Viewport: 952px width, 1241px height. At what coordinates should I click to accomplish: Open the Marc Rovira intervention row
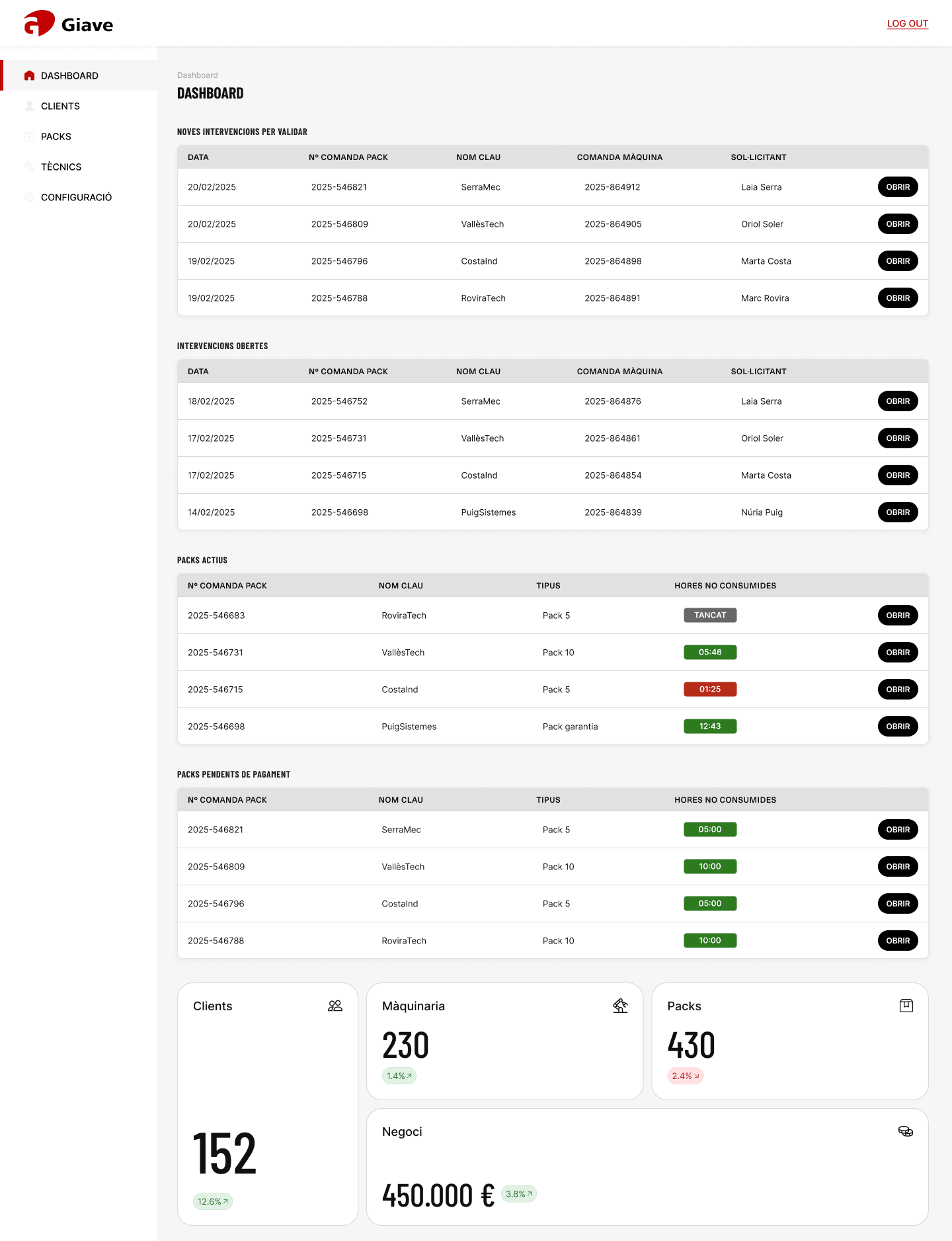click(898, 298)
